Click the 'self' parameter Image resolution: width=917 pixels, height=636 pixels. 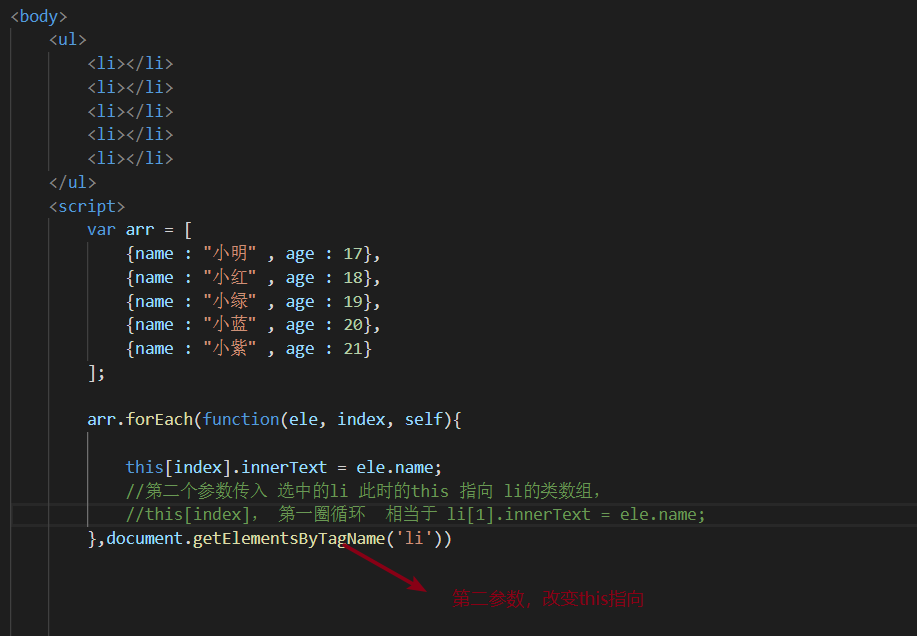point(423,420)
